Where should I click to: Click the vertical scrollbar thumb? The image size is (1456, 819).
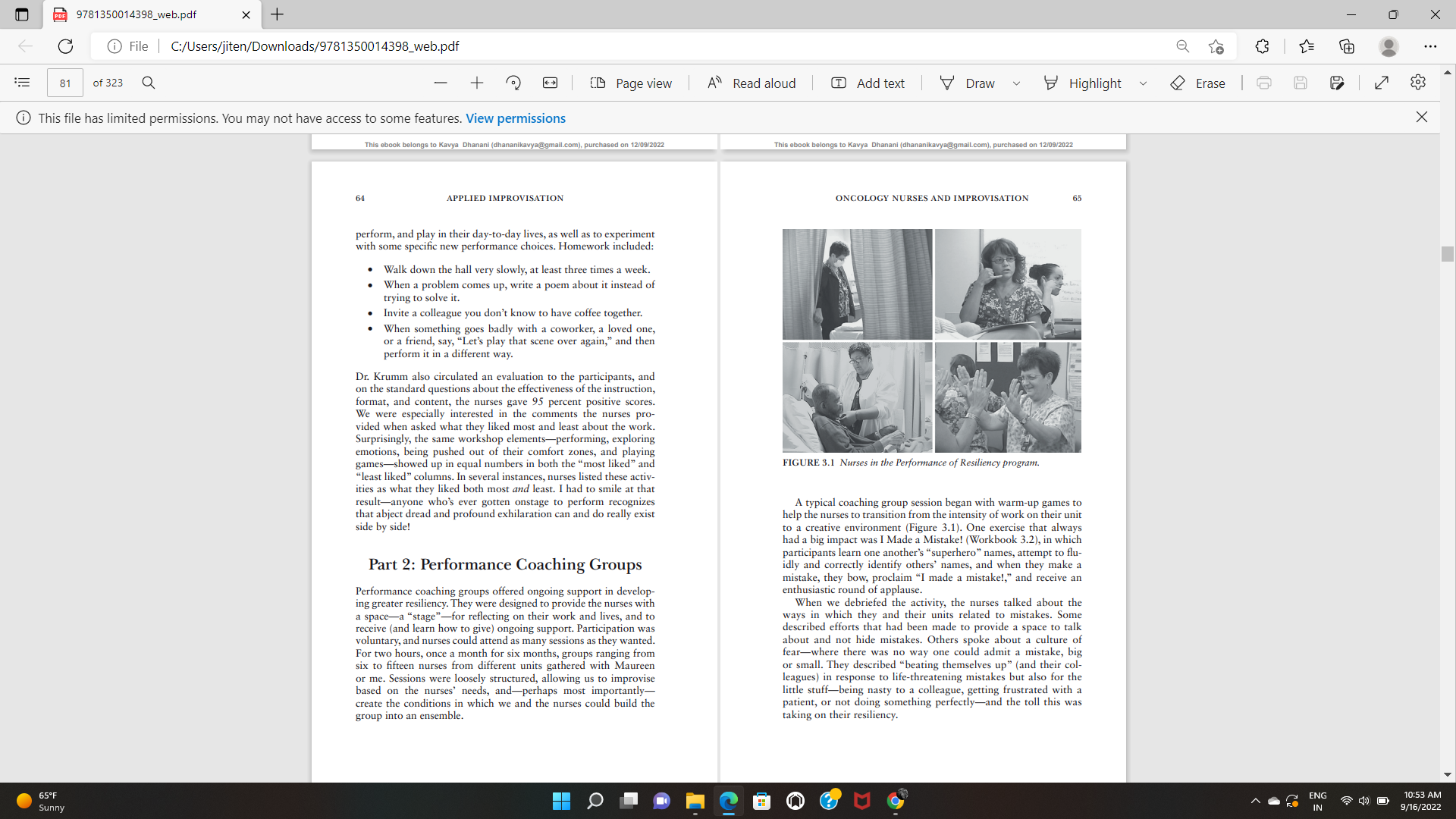1448,254
